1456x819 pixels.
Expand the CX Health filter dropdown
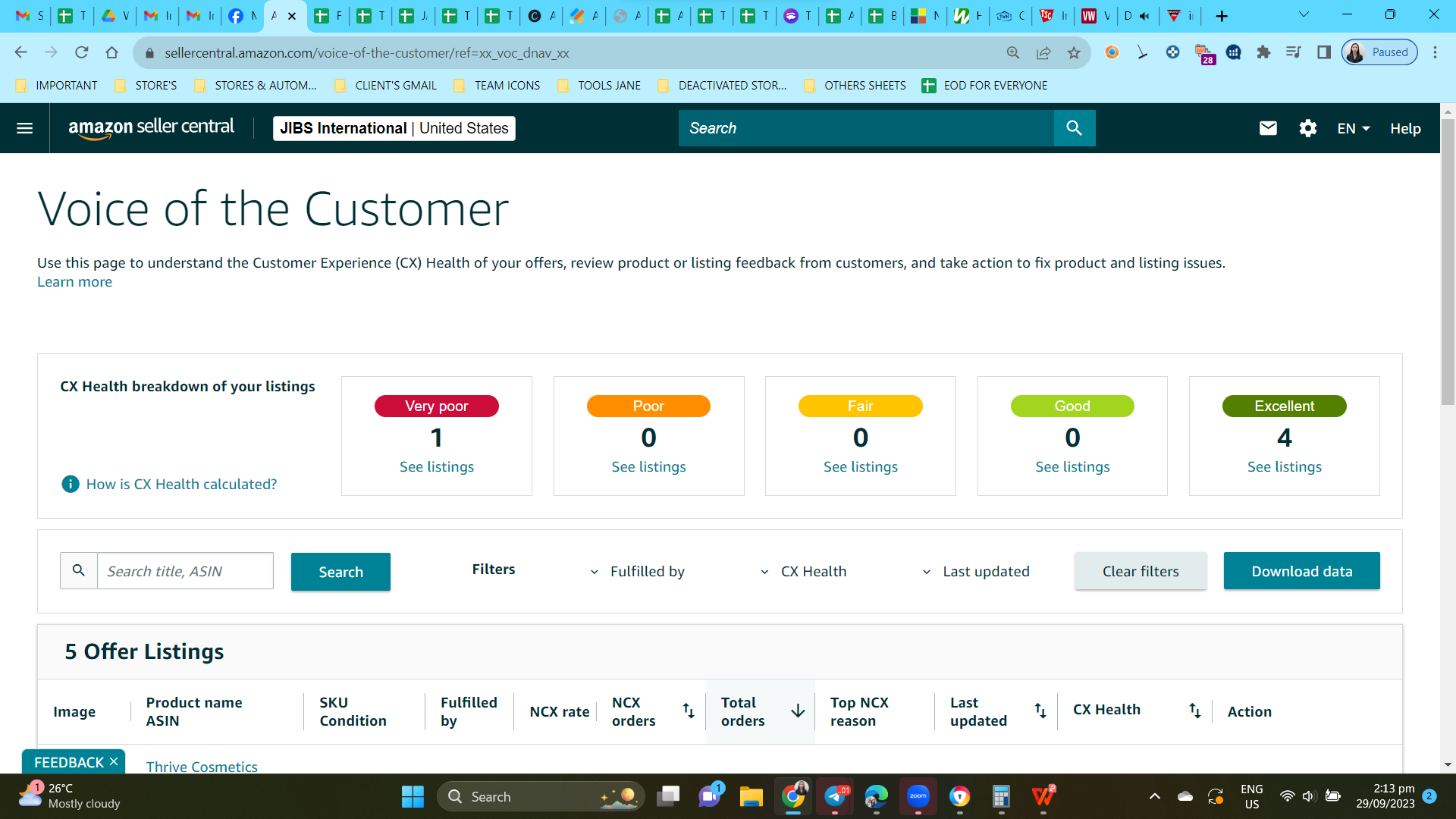click(804, 571)
